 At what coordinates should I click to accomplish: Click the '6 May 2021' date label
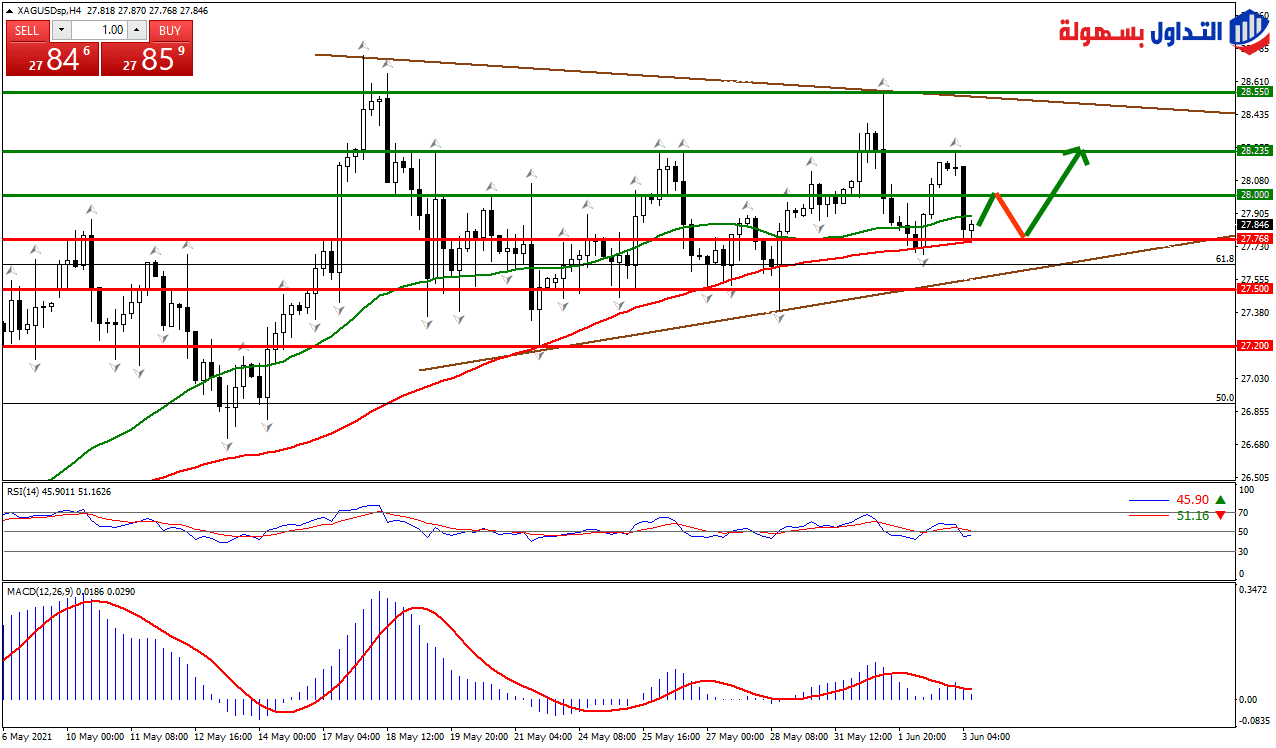pos(29,736)
